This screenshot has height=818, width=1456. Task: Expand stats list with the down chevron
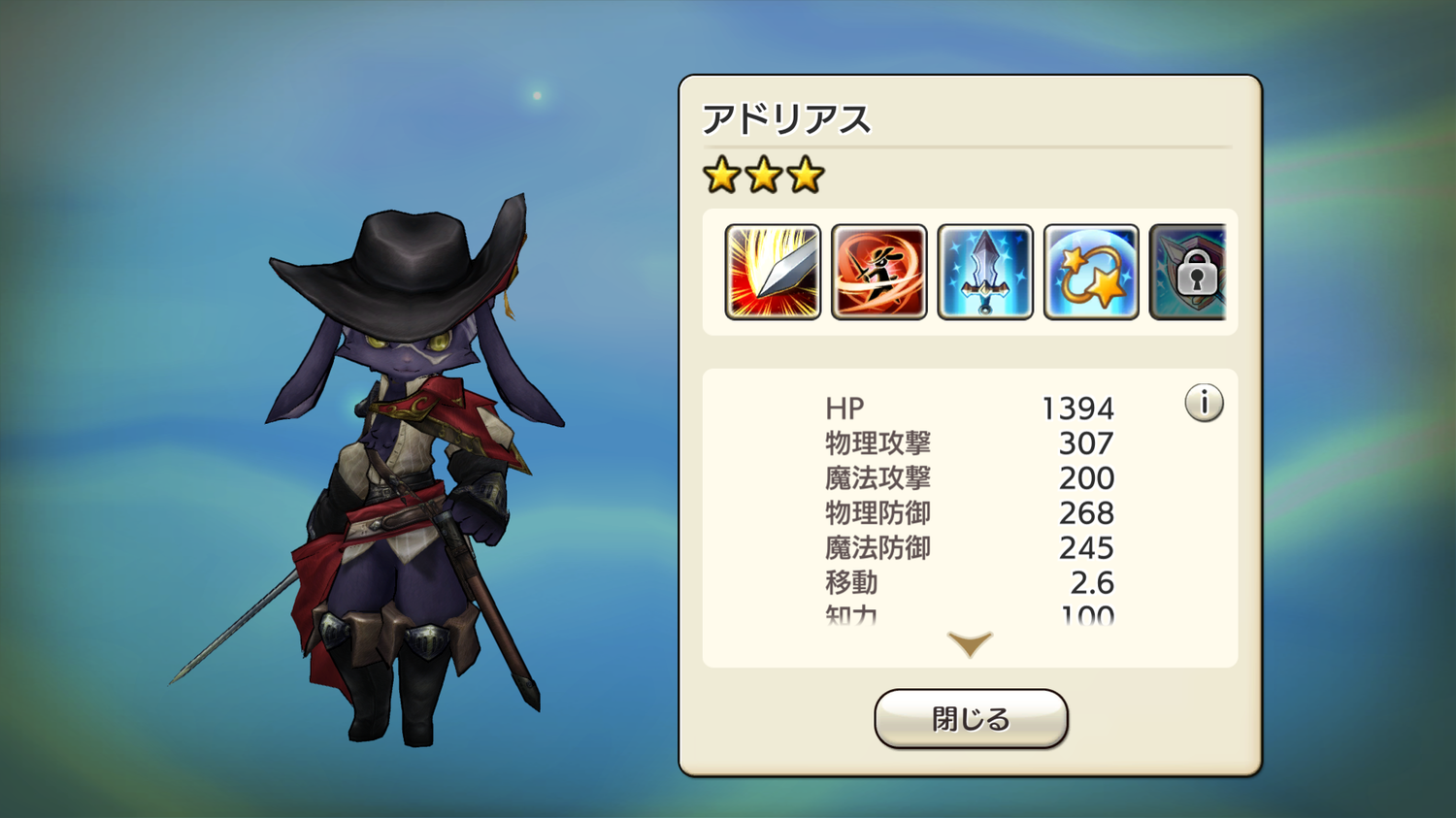(x=970, y=644)
